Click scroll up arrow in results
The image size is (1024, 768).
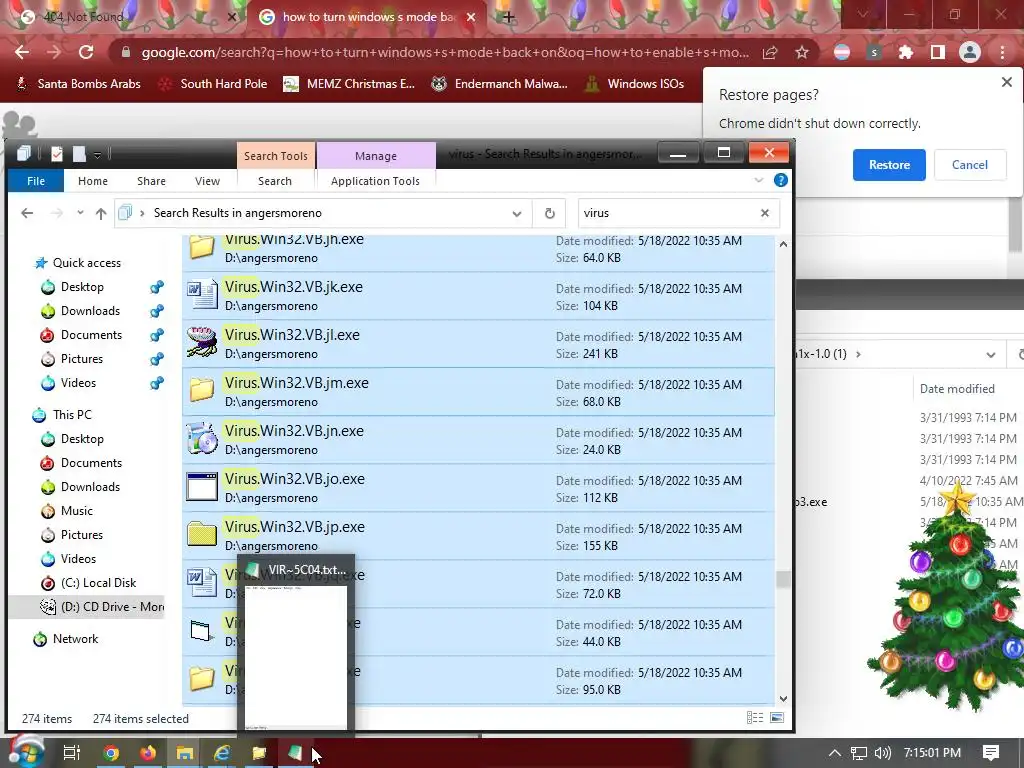(x=783, y=244)
